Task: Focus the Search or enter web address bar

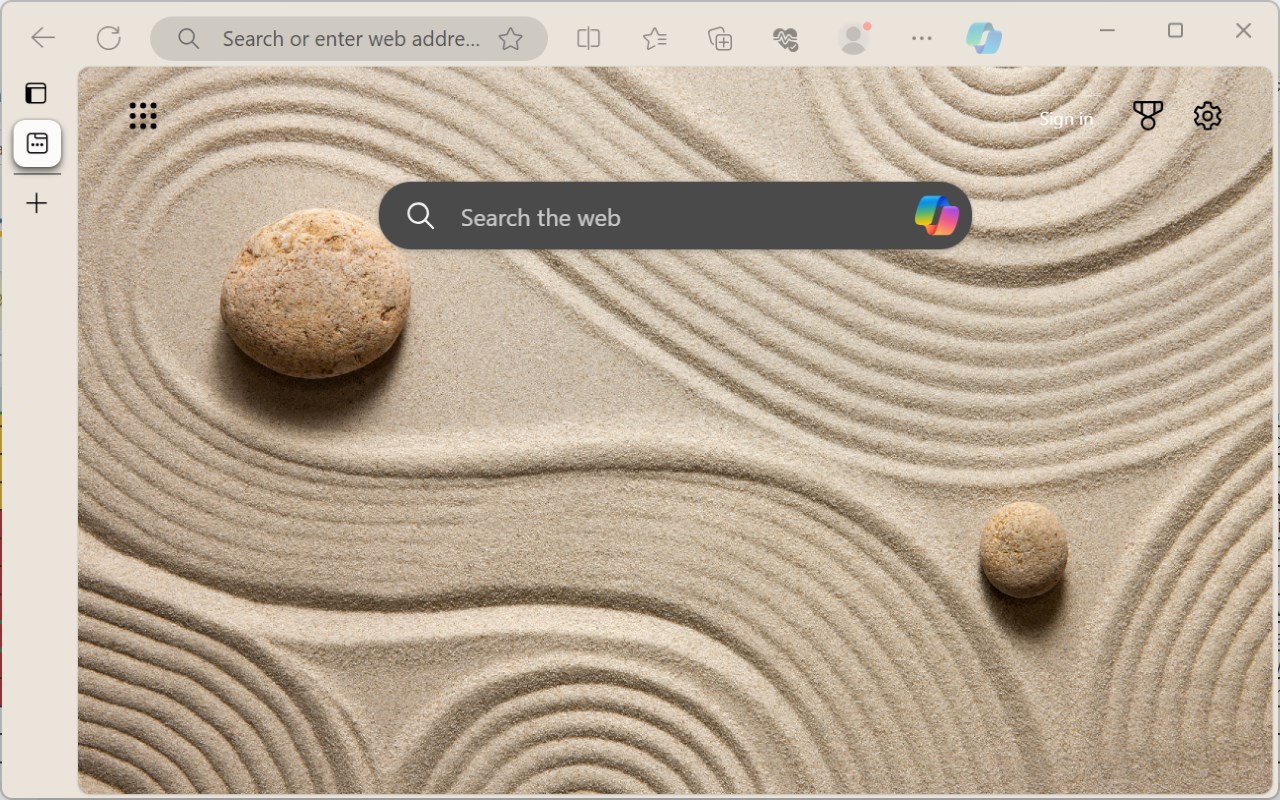Action: click(349, 38)
